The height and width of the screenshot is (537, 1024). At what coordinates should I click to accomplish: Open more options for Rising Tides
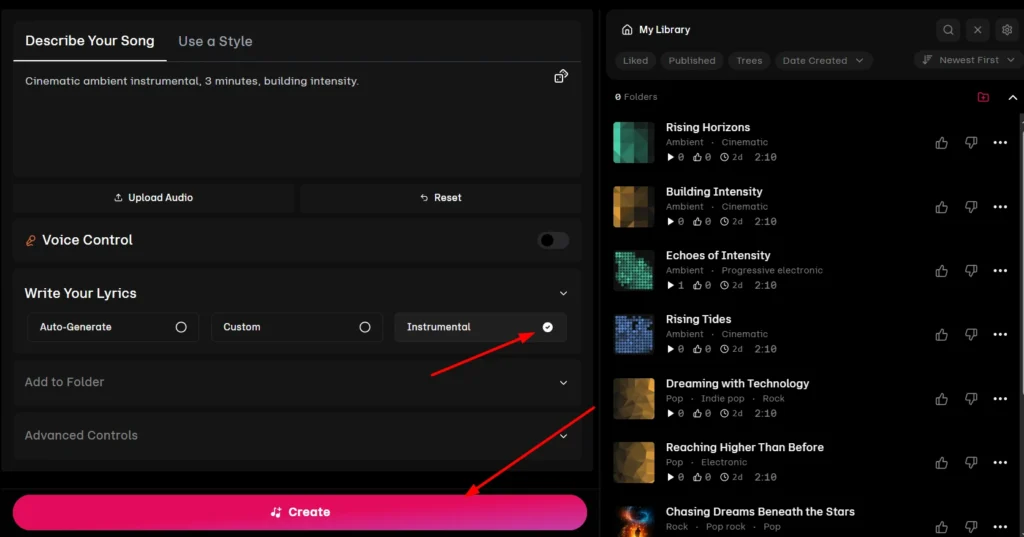tap(1000, 334)
